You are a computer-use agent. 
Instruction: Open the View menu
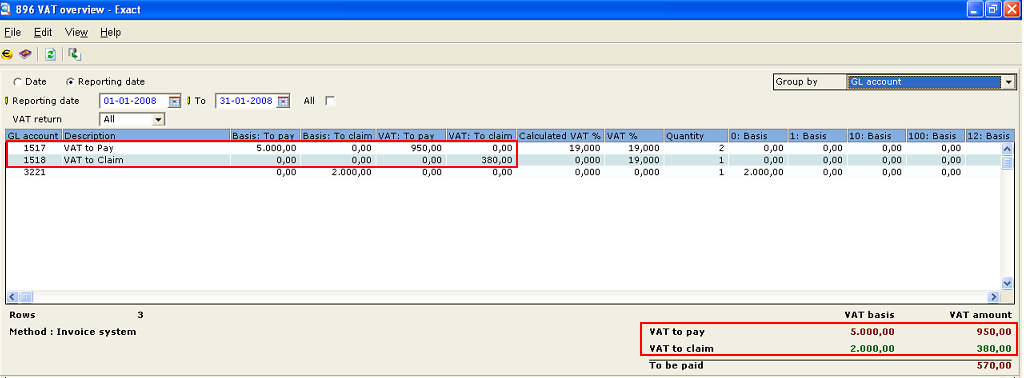(x=76, y=32)
